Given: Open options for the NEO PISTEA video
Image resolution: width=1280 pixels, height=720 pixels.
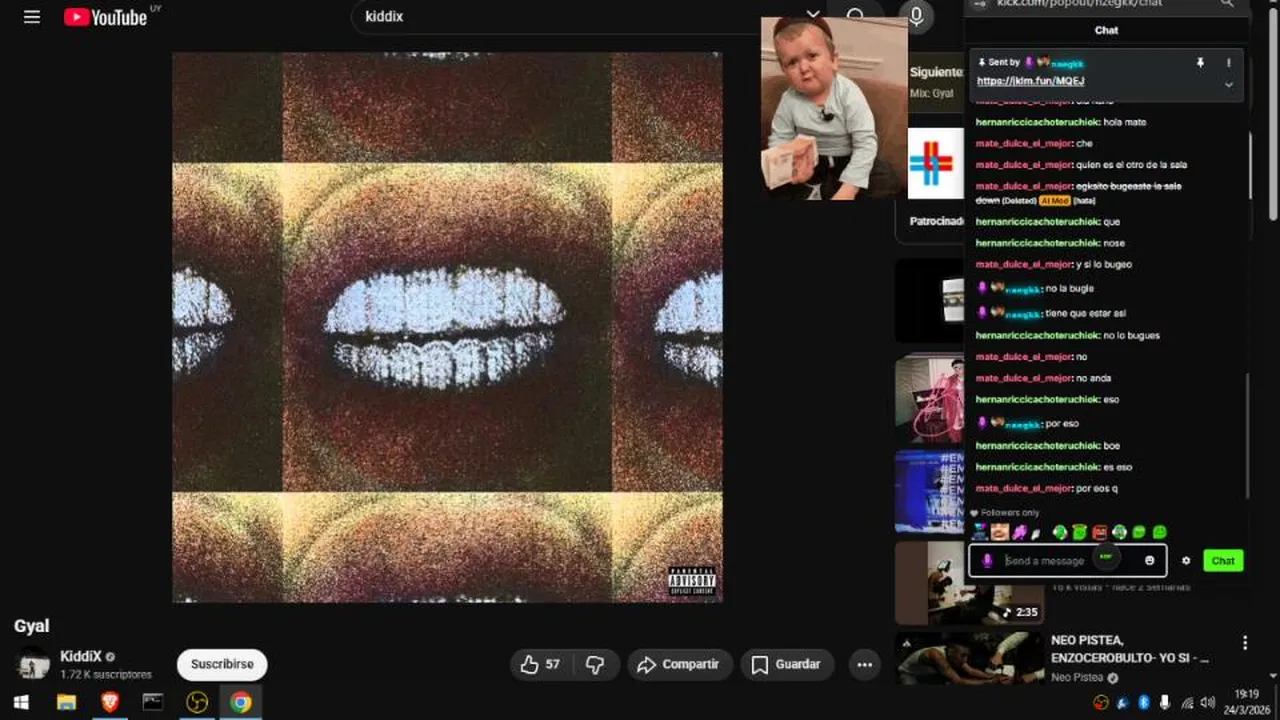Looking at the screenshot, I should 1245,643.
